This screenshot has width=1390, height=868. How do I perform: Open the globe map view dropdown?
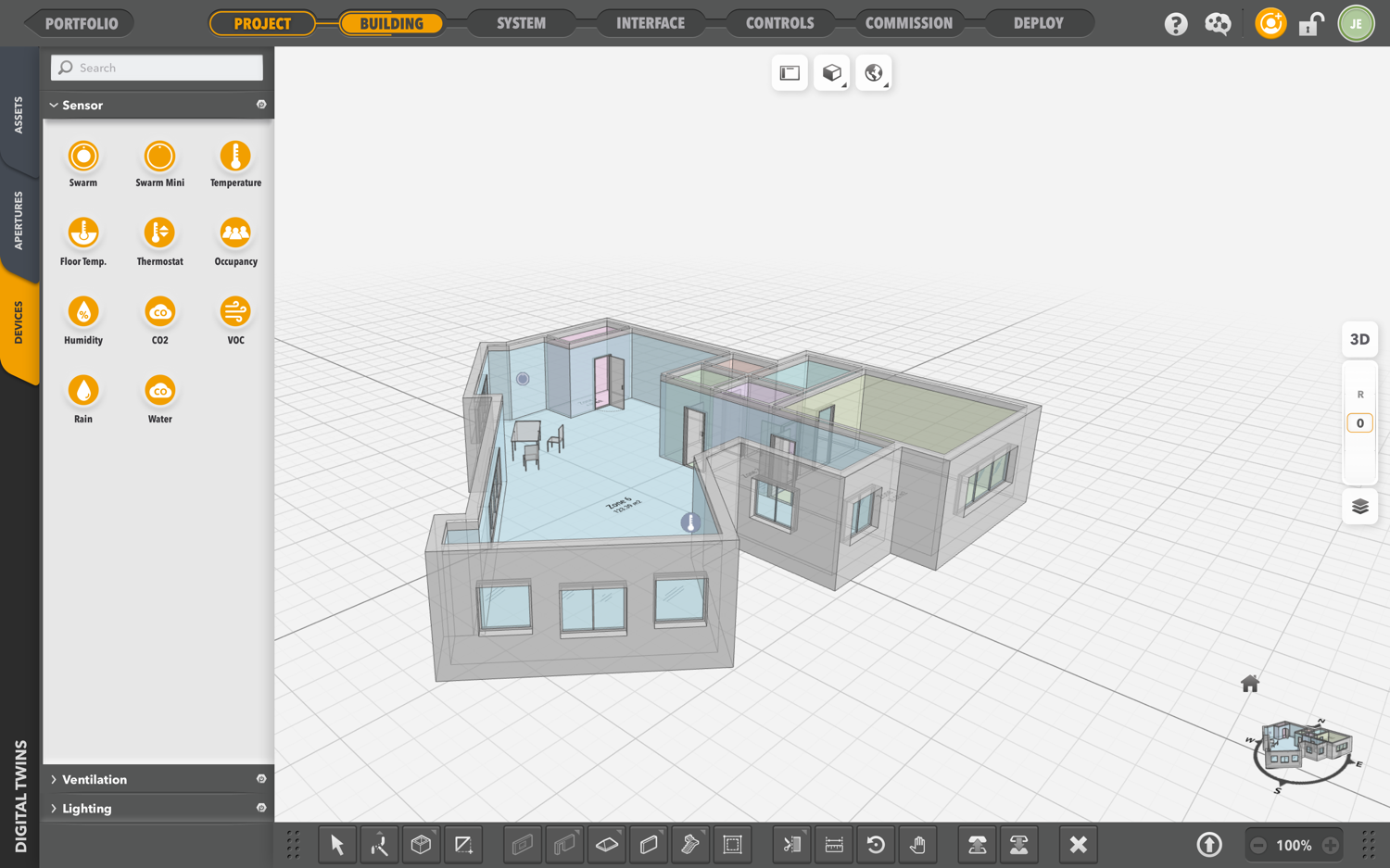pyautogui.click(x=874, y=73)
